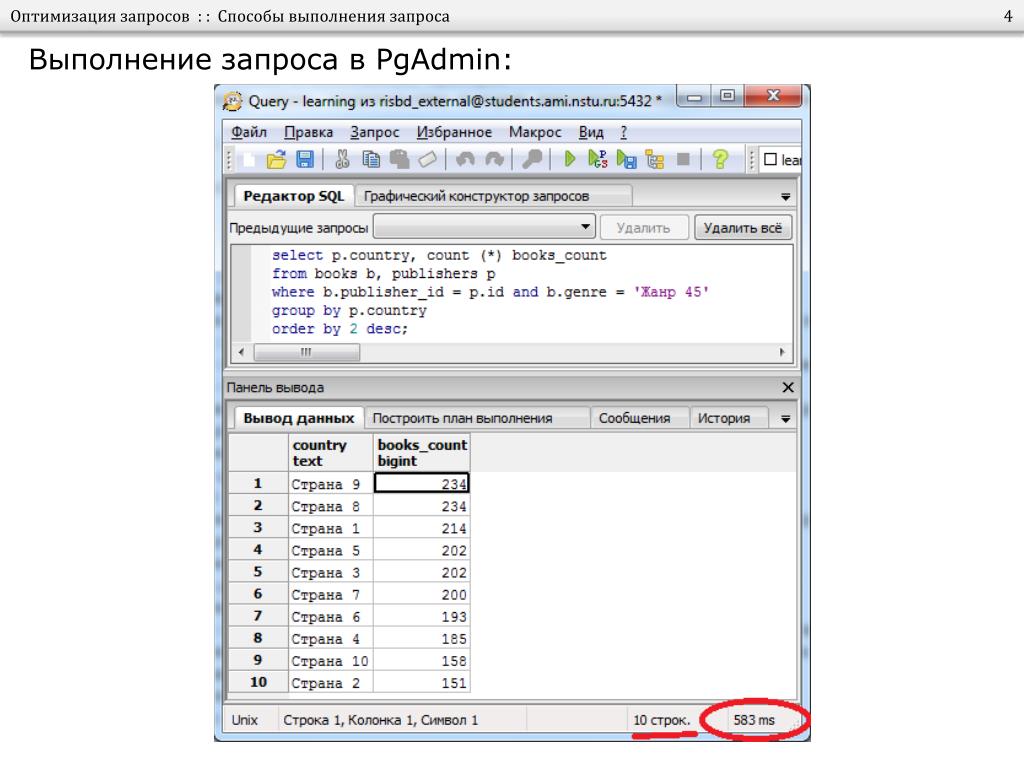Click the 151 books_count cell
Image resolution: width=1024 pixels, height=768 pixels.
421,683
